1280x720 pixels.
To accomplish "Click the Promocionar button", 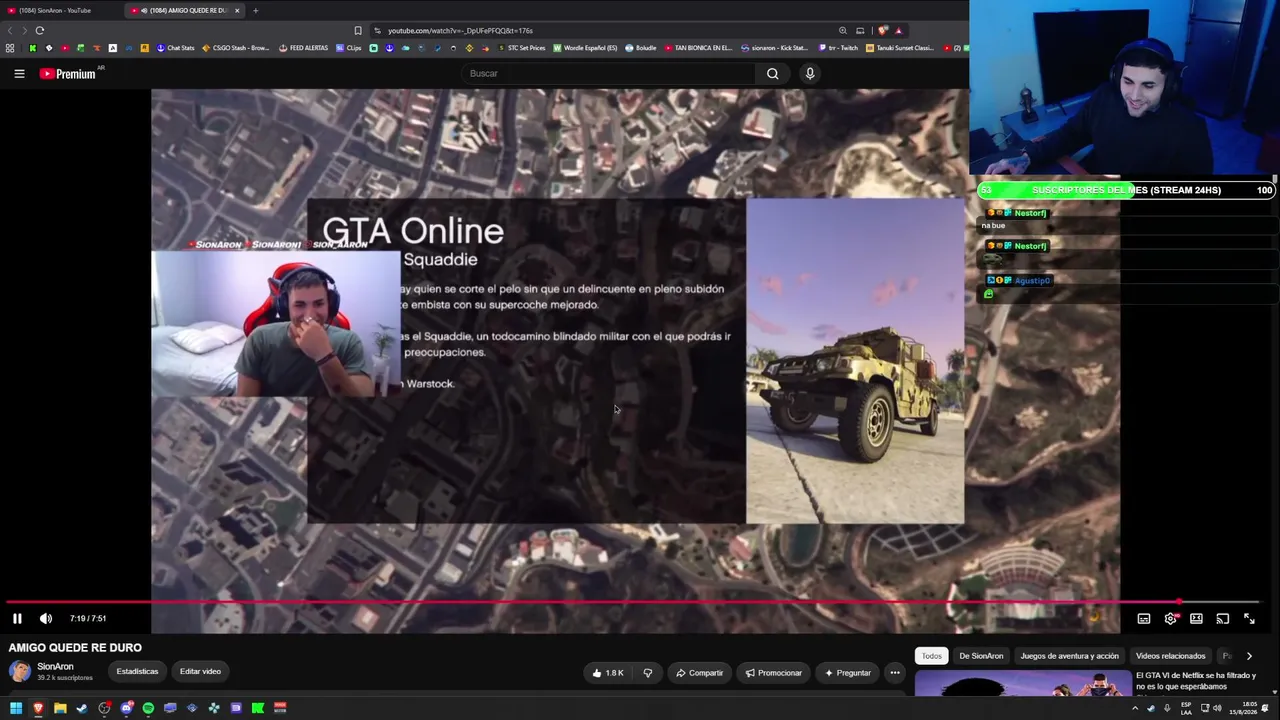I will tap(774, 673).
